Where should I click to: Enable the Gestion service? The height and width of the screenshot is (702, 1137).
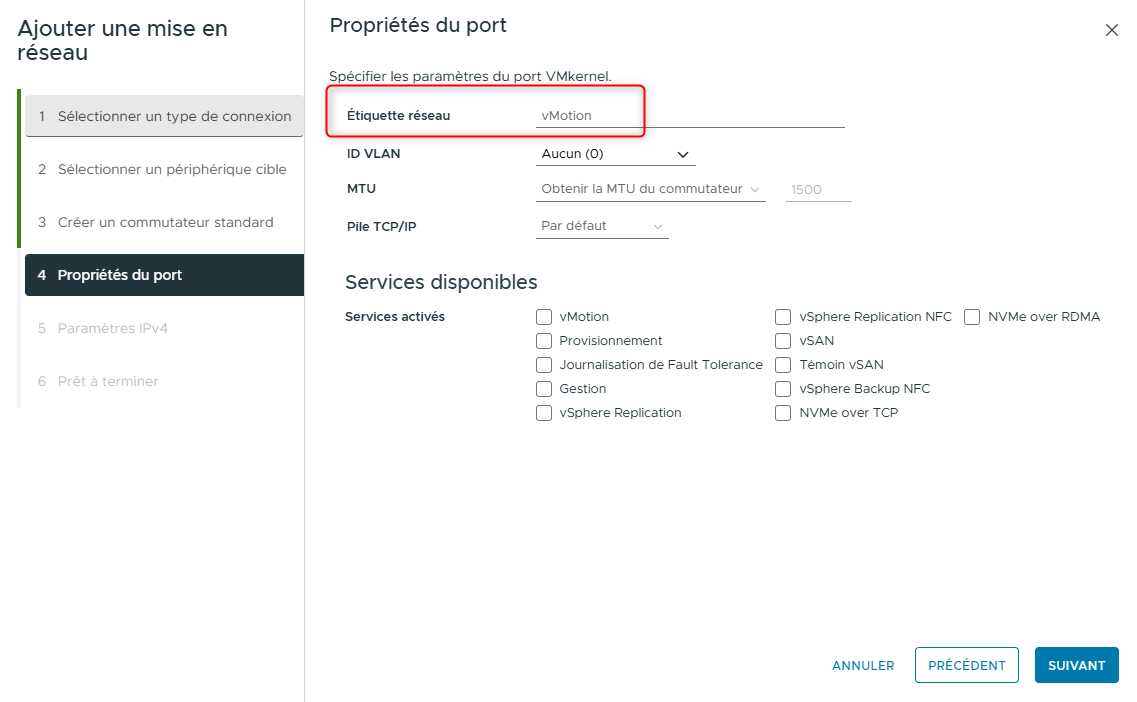(544, 388)
